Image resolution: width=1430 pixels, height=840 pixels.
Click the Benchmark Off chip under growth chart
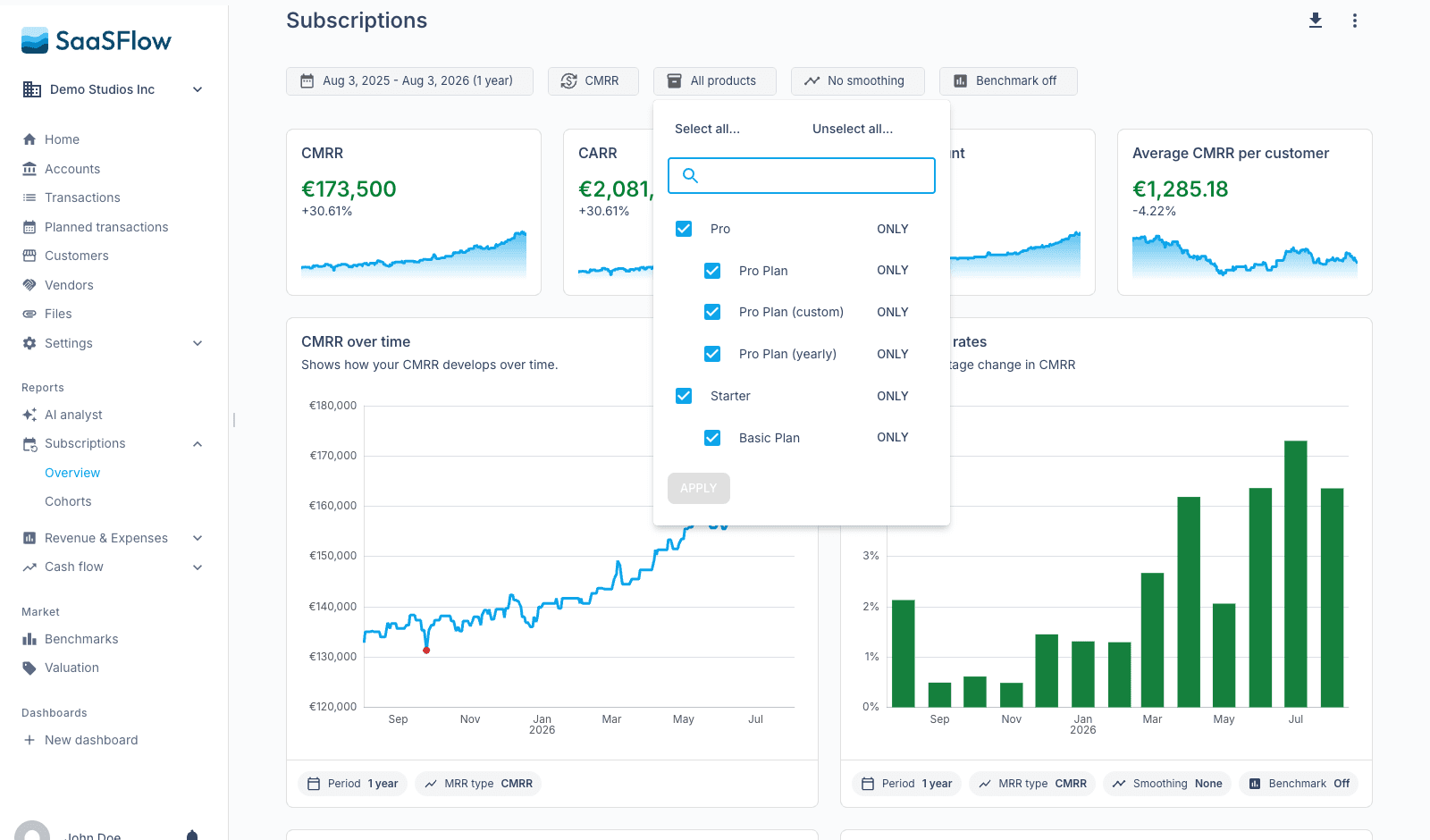pyautogui.click(x=1299, y=784)
